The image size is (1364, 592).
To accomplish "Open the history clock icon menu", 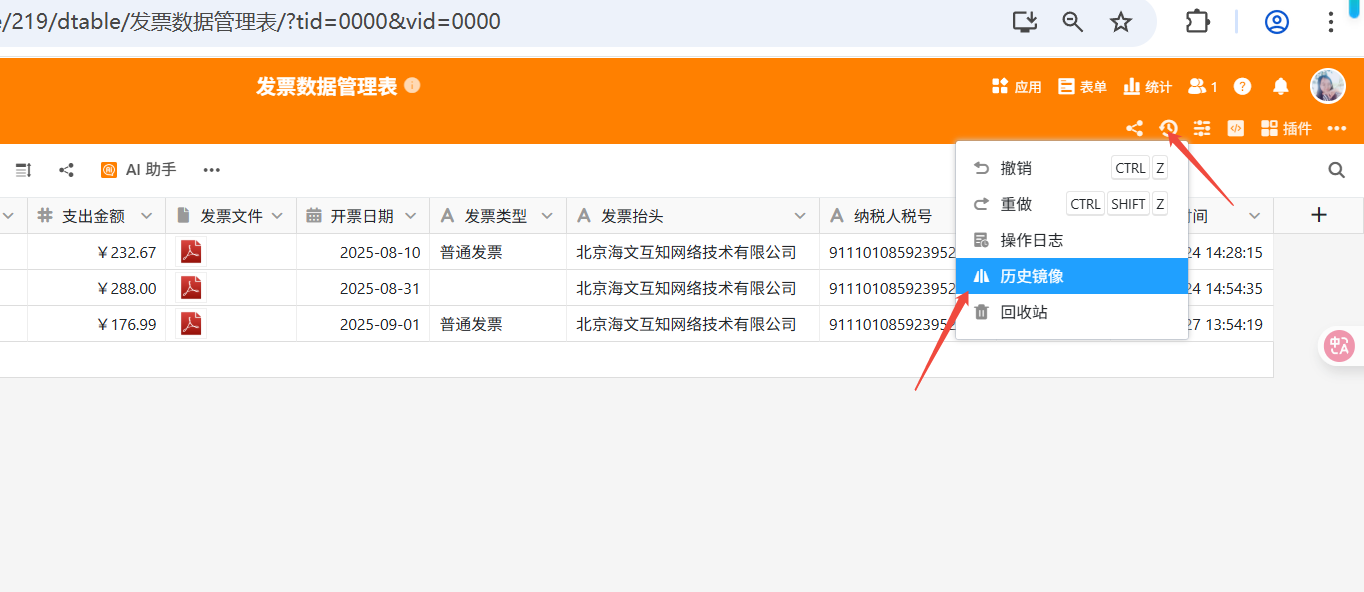I will pos(1168,128).
